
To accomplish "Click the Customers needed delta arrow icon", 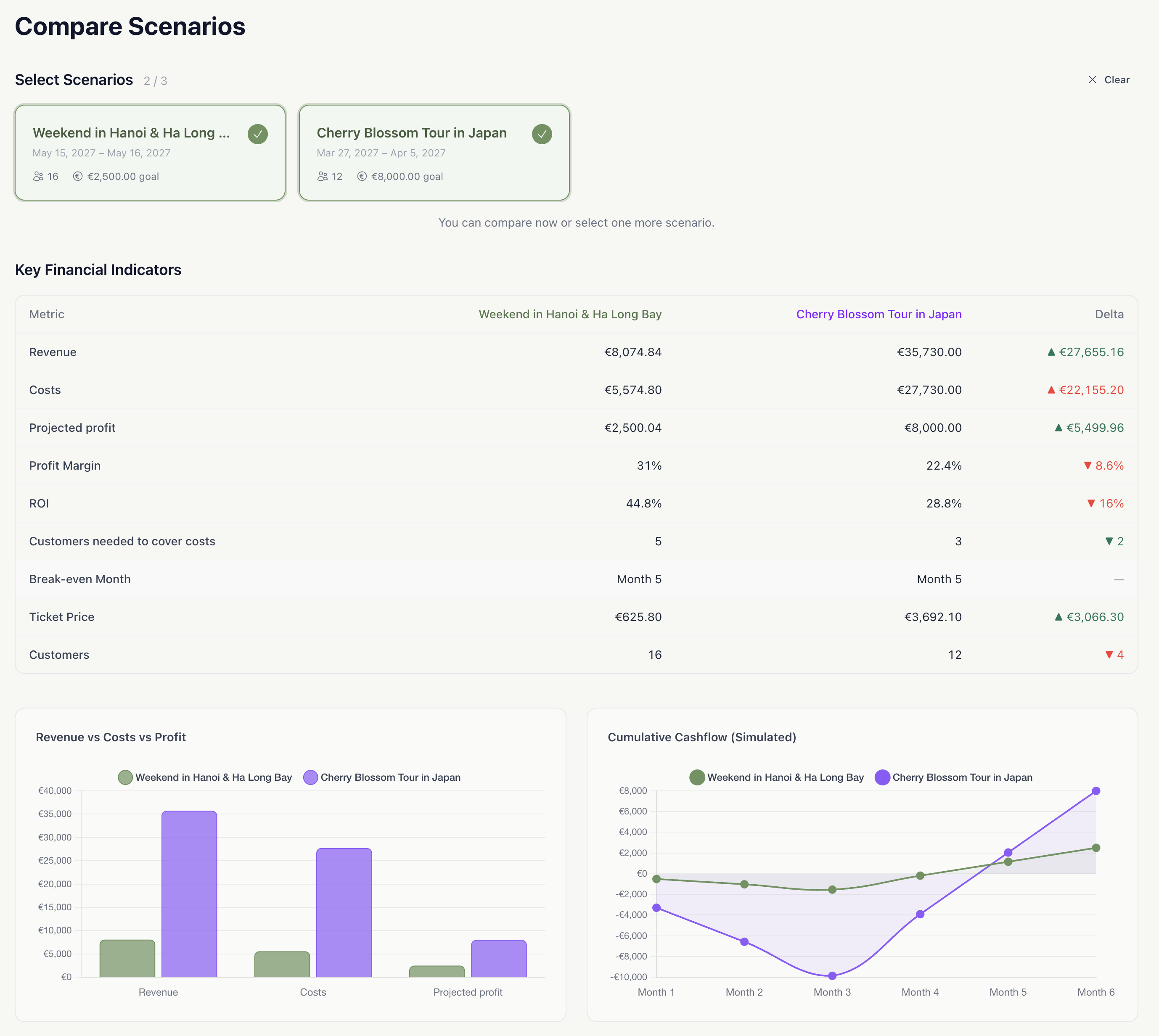I will (1109, 542).
